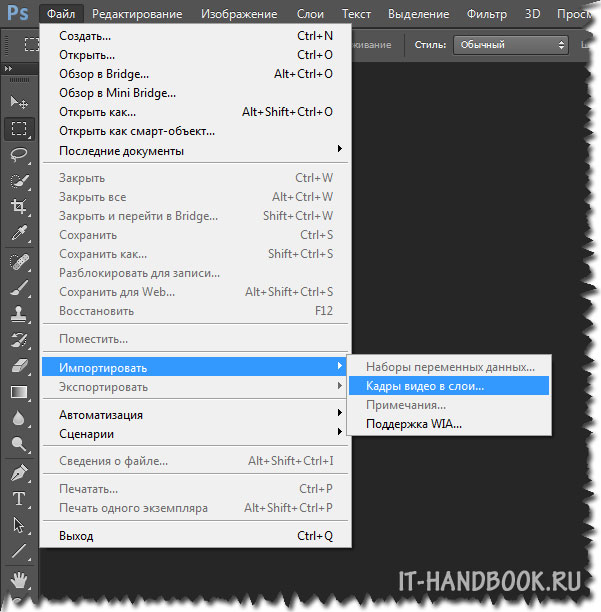Click the Сохранить menu entry
The image size is (601, 612).
coord(195,235)
